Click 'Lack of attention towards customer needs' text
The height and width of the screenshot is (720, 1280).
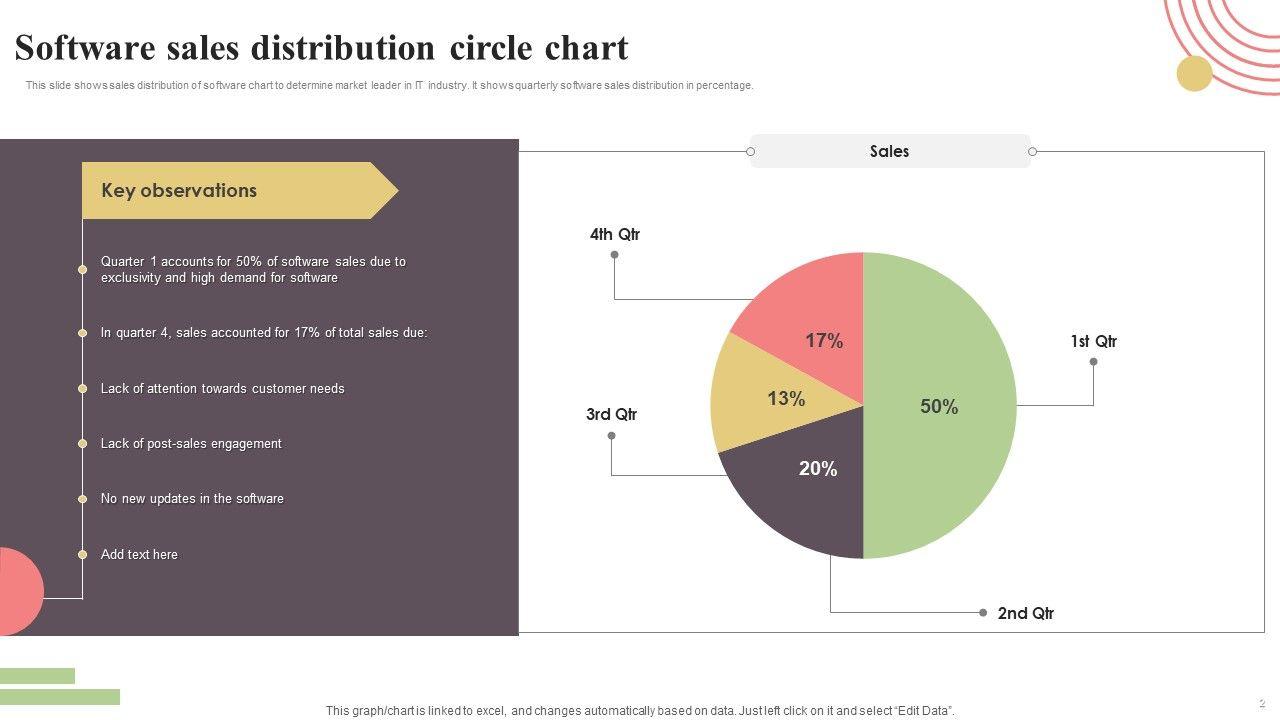(222, 388)
